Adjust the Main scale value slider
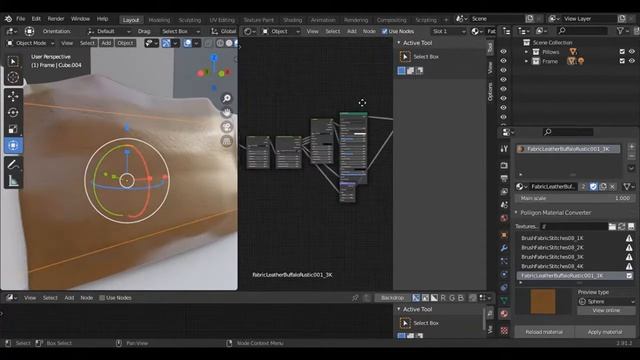Viewport: 640px width, 360px height. [574, 198]
